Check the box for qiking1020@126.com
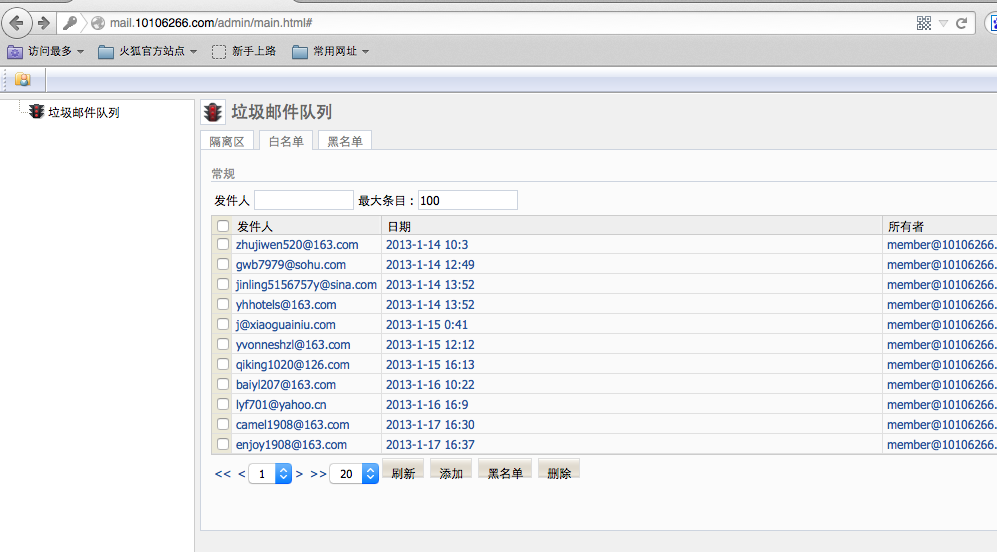This screenshot has width=997, height=552. point(223,364)
